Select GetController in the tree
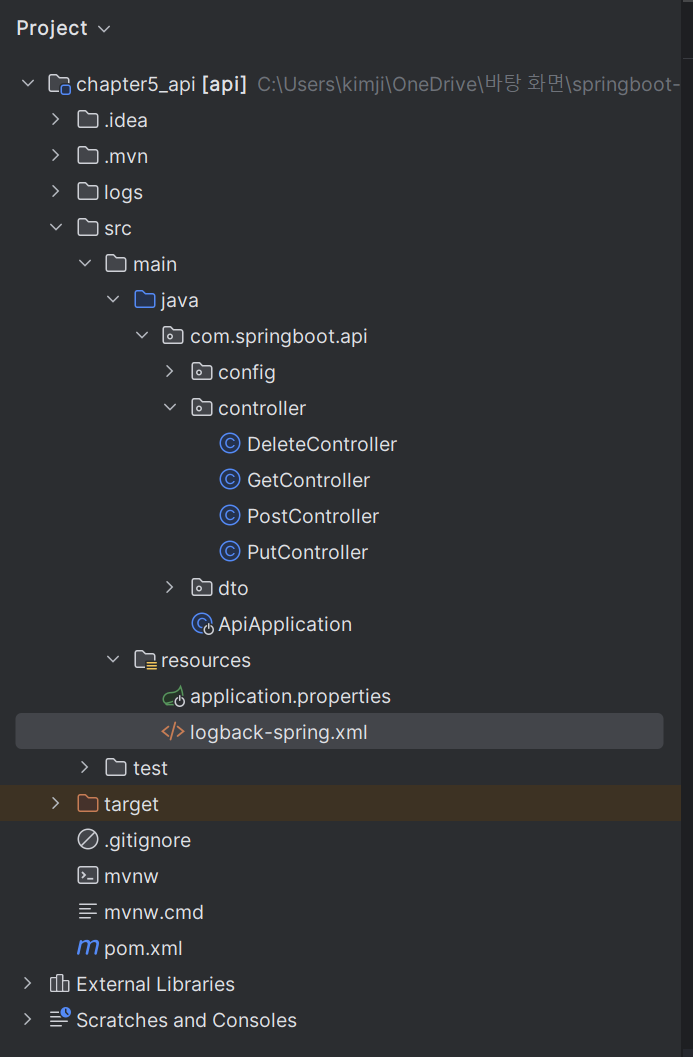The image size is (693, 1057). tap(308, 480)
